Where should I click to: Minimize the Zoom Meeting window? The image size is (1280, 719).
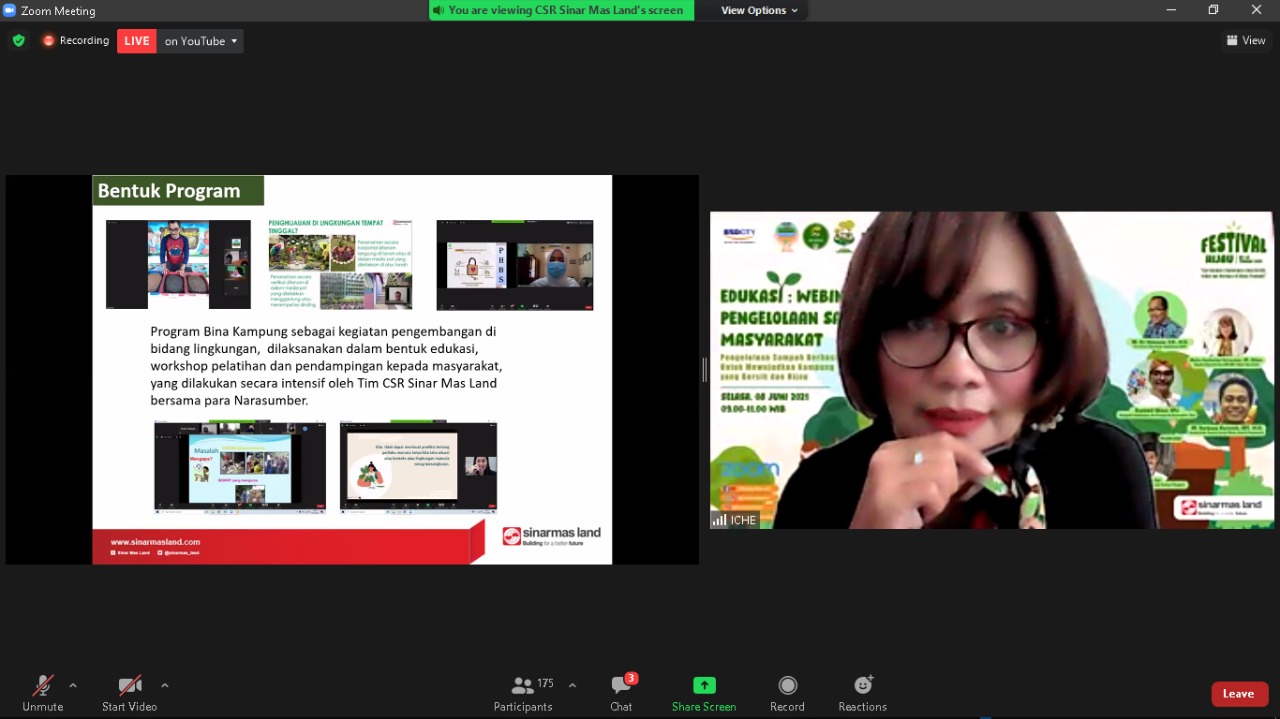(x=1171, y=10)
